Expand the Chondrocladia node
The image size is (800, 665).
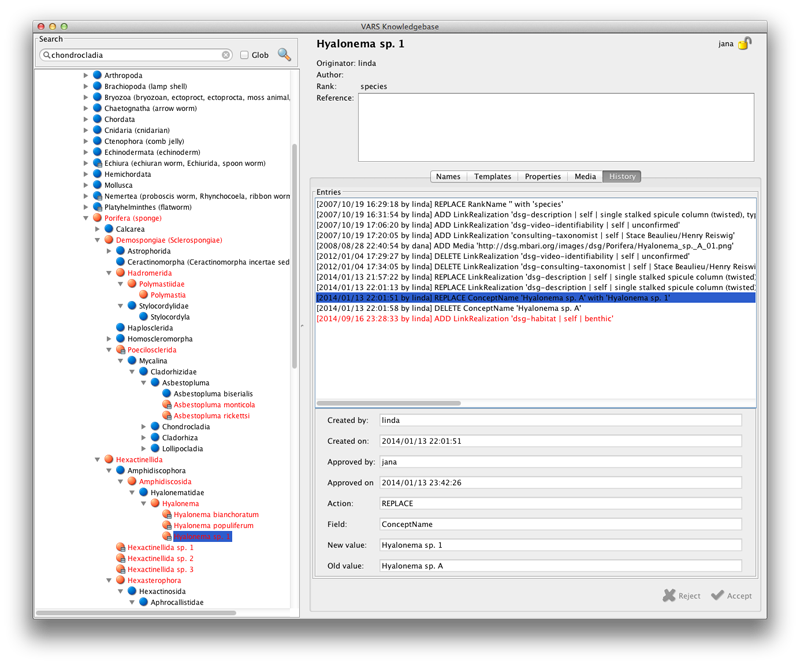point(143,427)
